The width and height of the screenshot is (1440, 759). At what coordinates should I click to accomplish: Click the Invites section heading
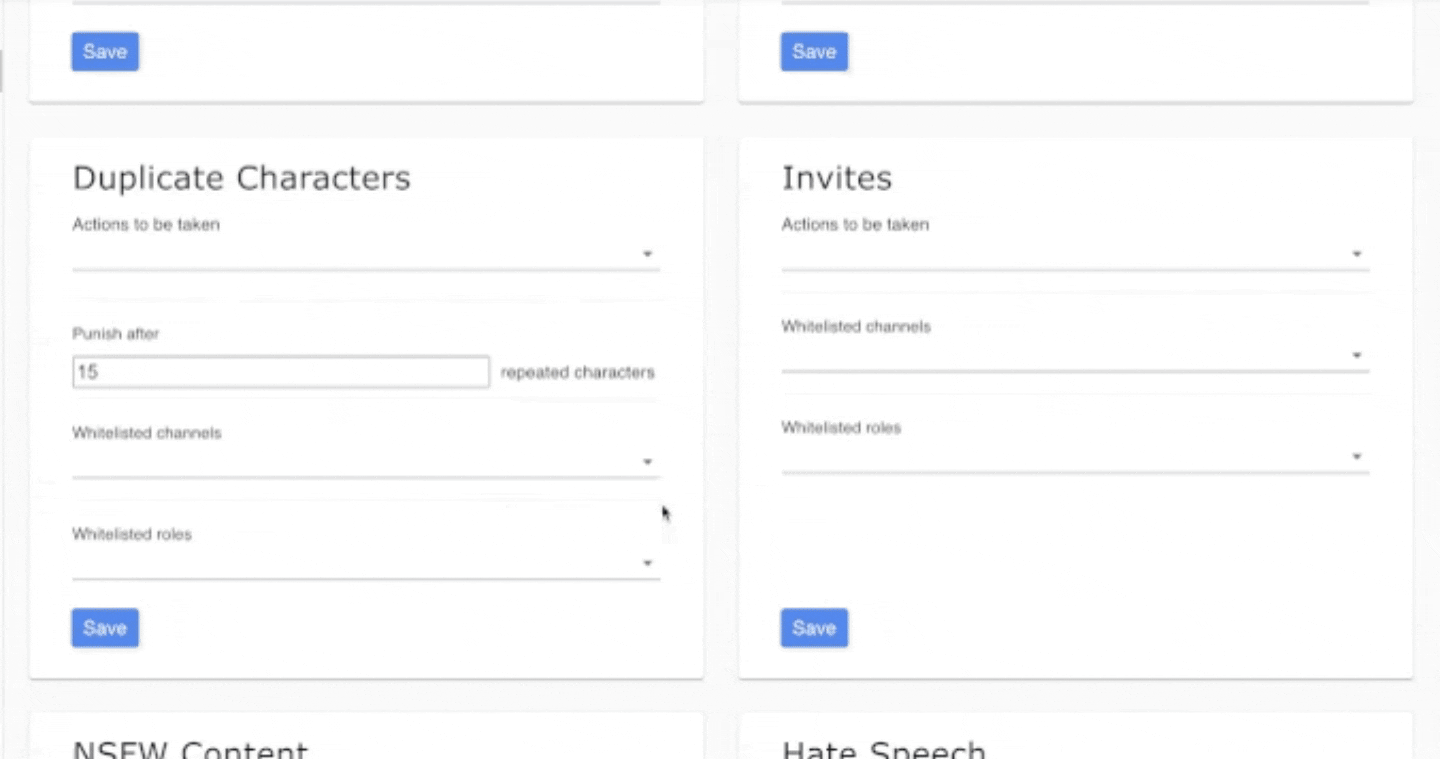(836, 178)
